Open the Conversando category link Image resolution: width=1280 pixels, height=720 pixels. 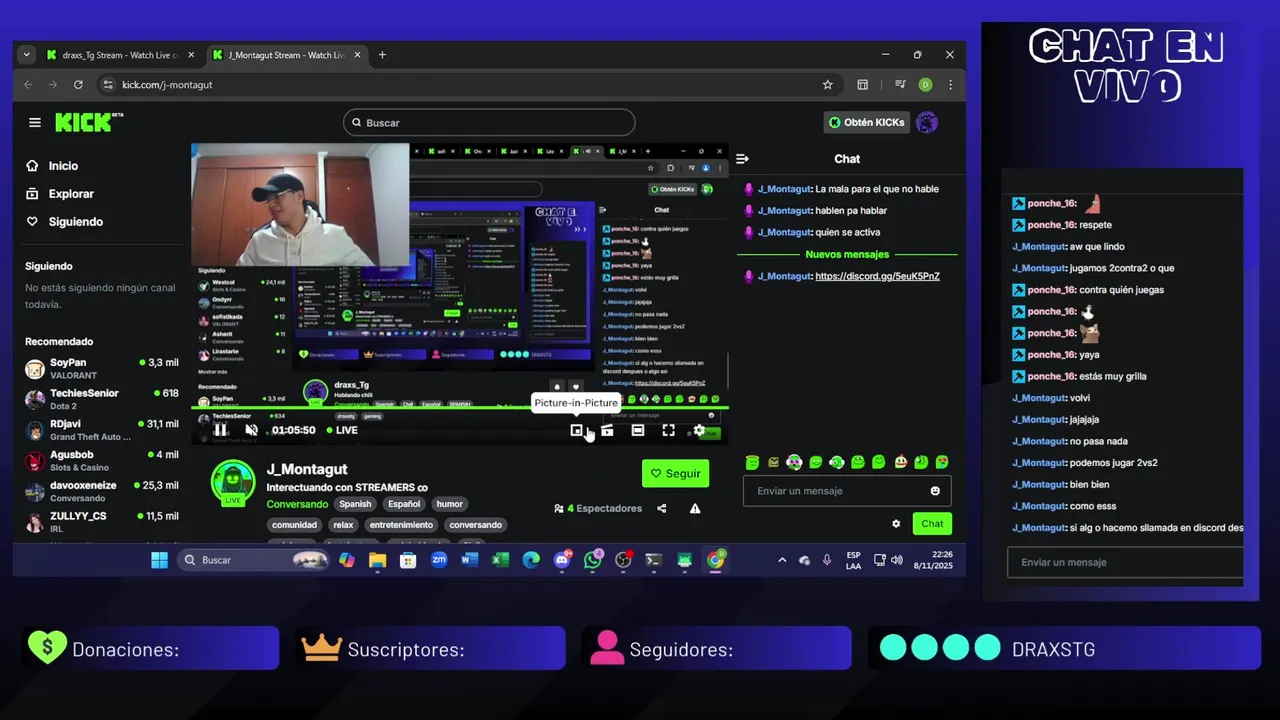(297, 504)
